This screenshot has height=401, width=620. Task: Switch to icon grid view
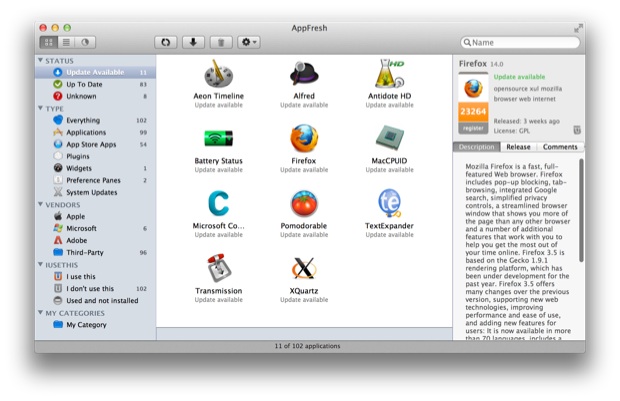(49, 42)
